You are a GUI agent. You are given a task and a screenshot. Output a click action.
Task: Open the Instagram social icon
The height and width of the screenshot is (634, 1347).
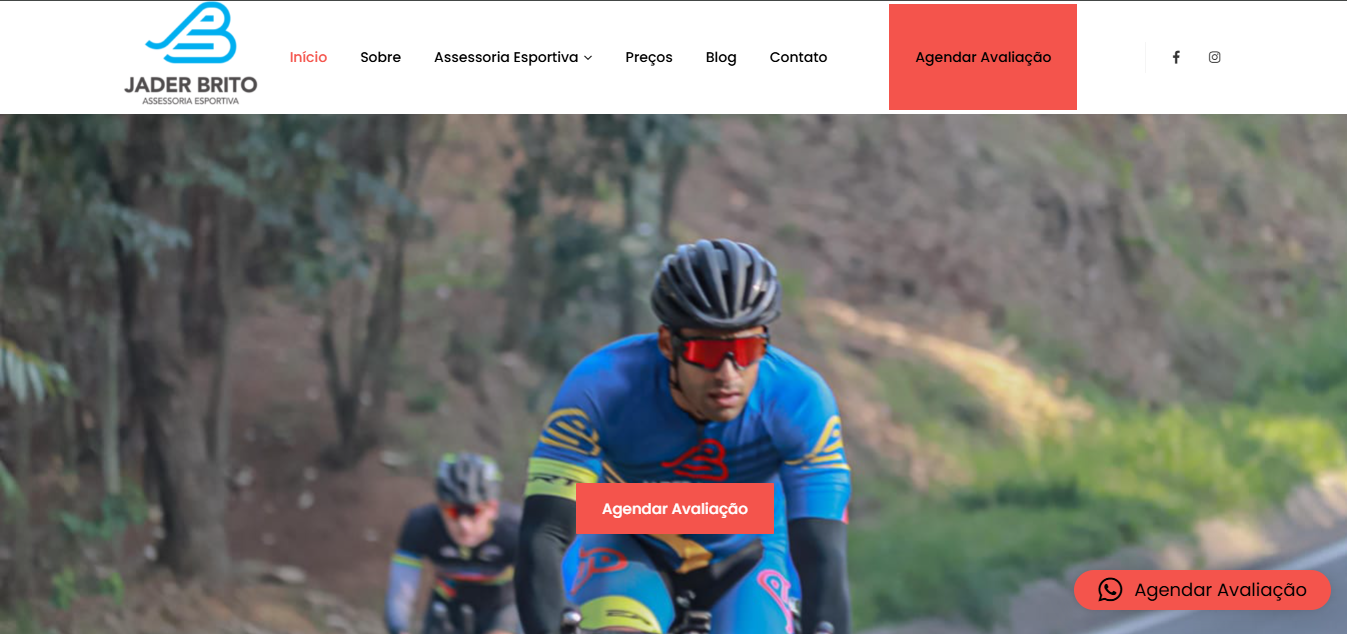(1214, 57)
